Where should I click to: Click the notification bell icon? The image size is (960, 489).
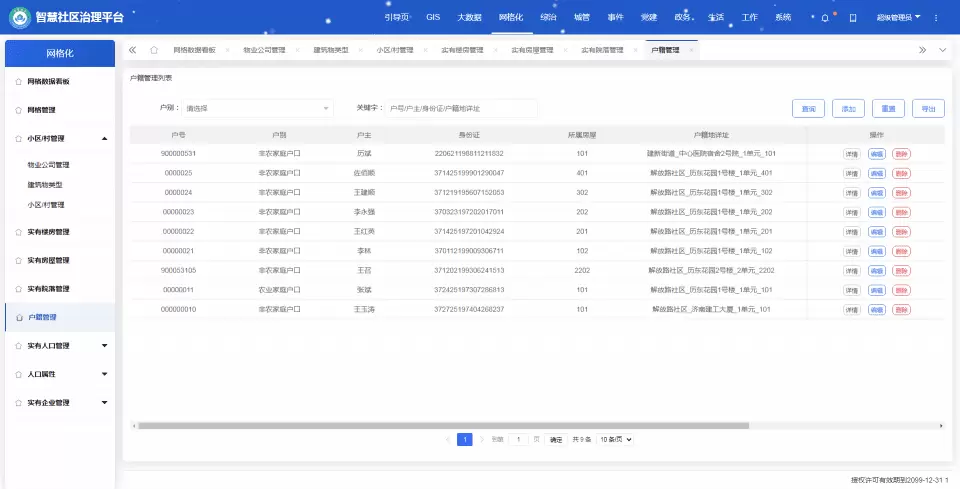pyautogui.click(x=824, y=17)
